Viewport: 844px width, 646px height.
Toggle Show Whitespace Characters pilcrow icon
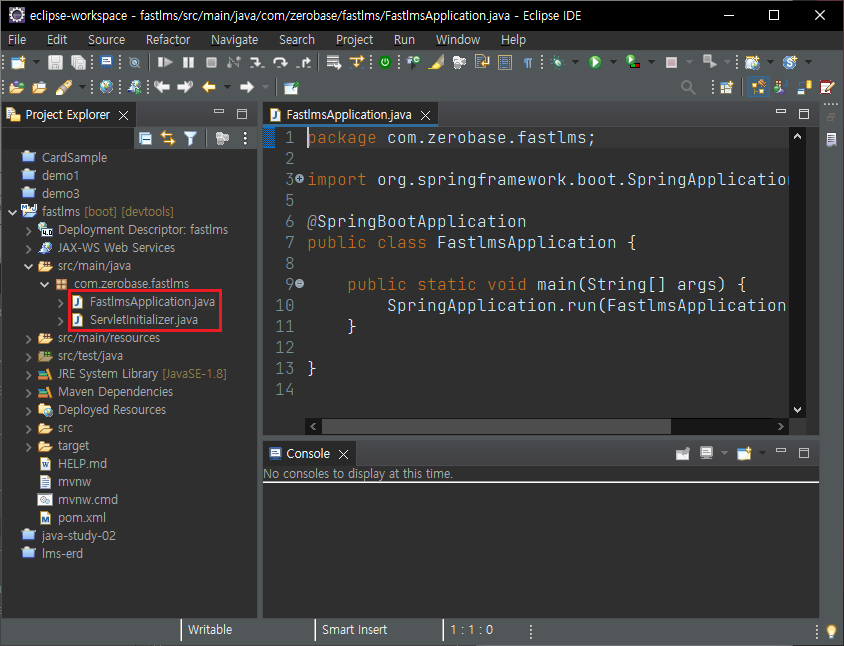(x=528, y=63)
